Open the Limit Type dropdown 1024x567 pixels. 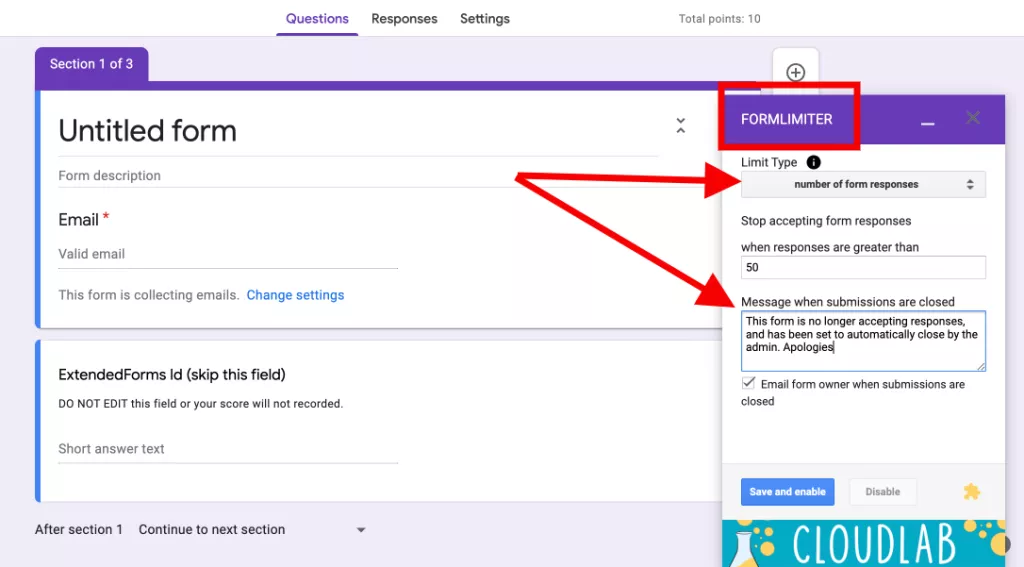click(862, 184)
